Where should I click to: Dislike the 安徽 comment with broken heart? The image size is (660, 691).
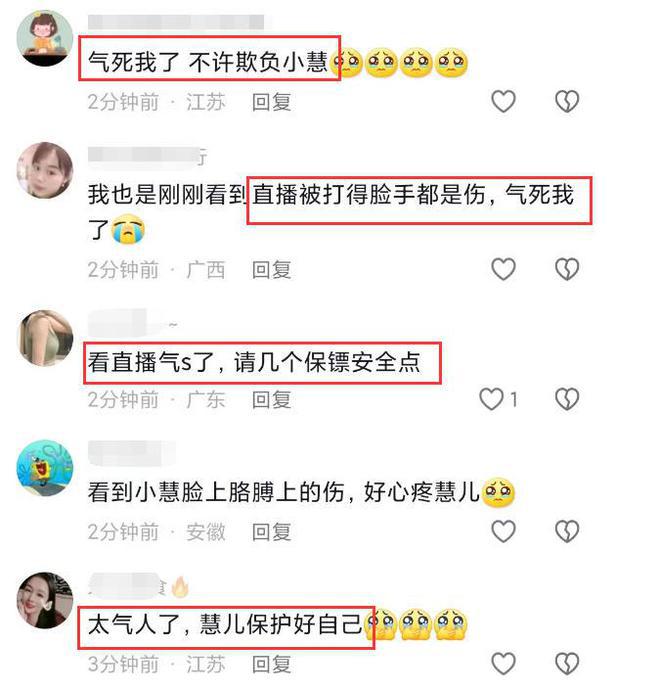click(567, 531)
